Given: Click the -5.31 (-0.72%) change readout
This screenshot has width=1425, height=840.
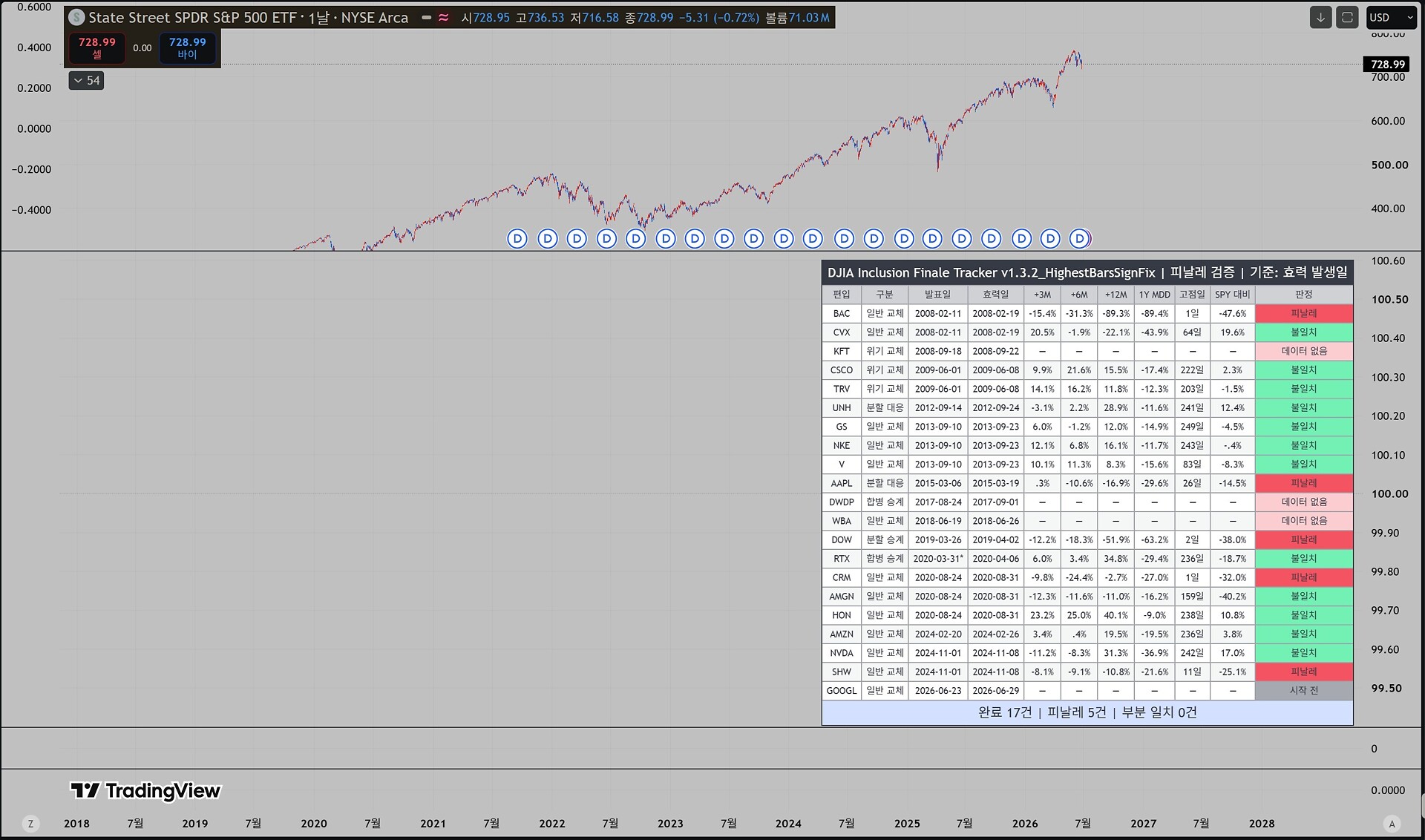Looking at the screenshot, I should coord(719,18).
